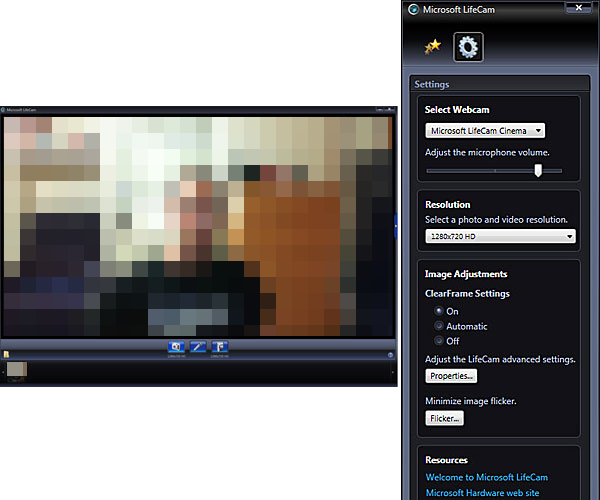Image resolution: width=600 pixels, height=500 pixels.
Task: Start video recording with the camcorder button
Action: tap(220, 347)
